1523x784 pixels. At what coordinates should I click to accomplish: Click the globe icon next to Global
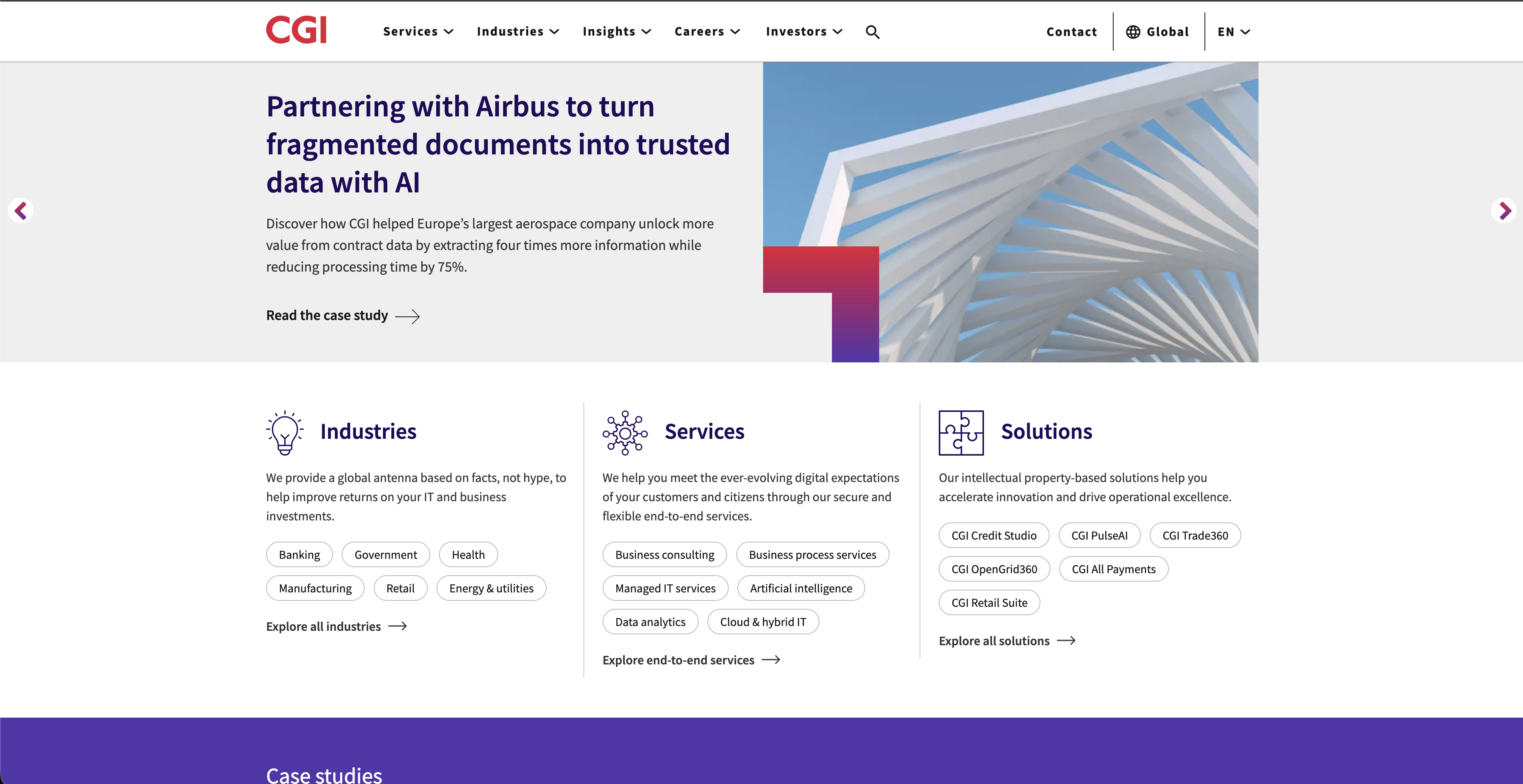coord(1133,32)
